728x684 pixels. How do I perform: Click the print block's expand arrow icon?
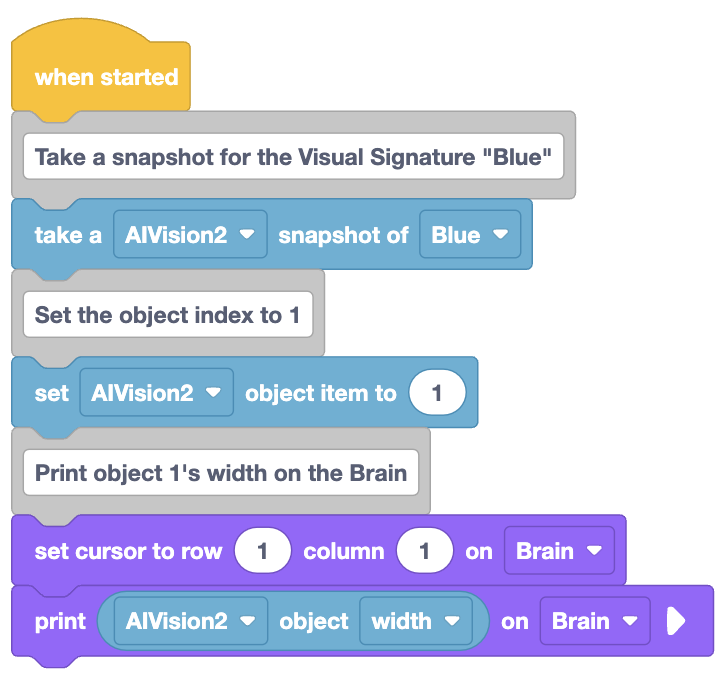[676, 621]
